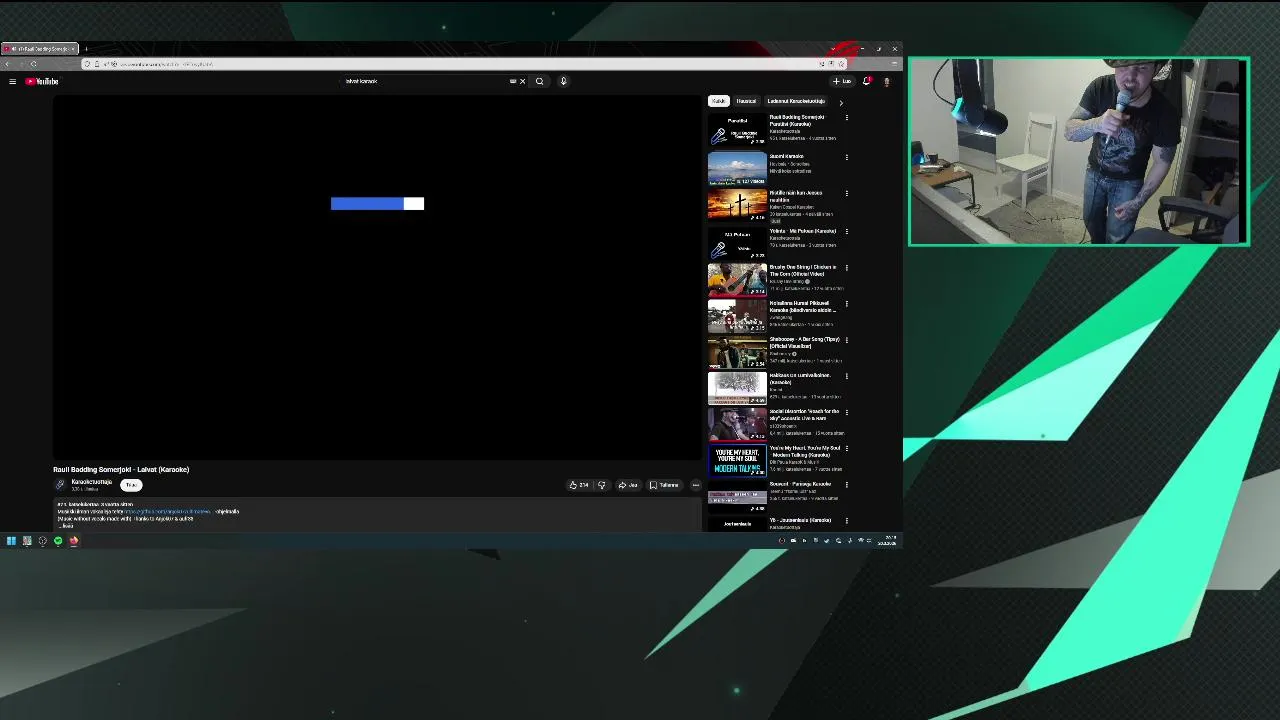Open Chicken in The Corn video thumbnail
This screenshot has width=1280, height=720.
pos(737,279)
